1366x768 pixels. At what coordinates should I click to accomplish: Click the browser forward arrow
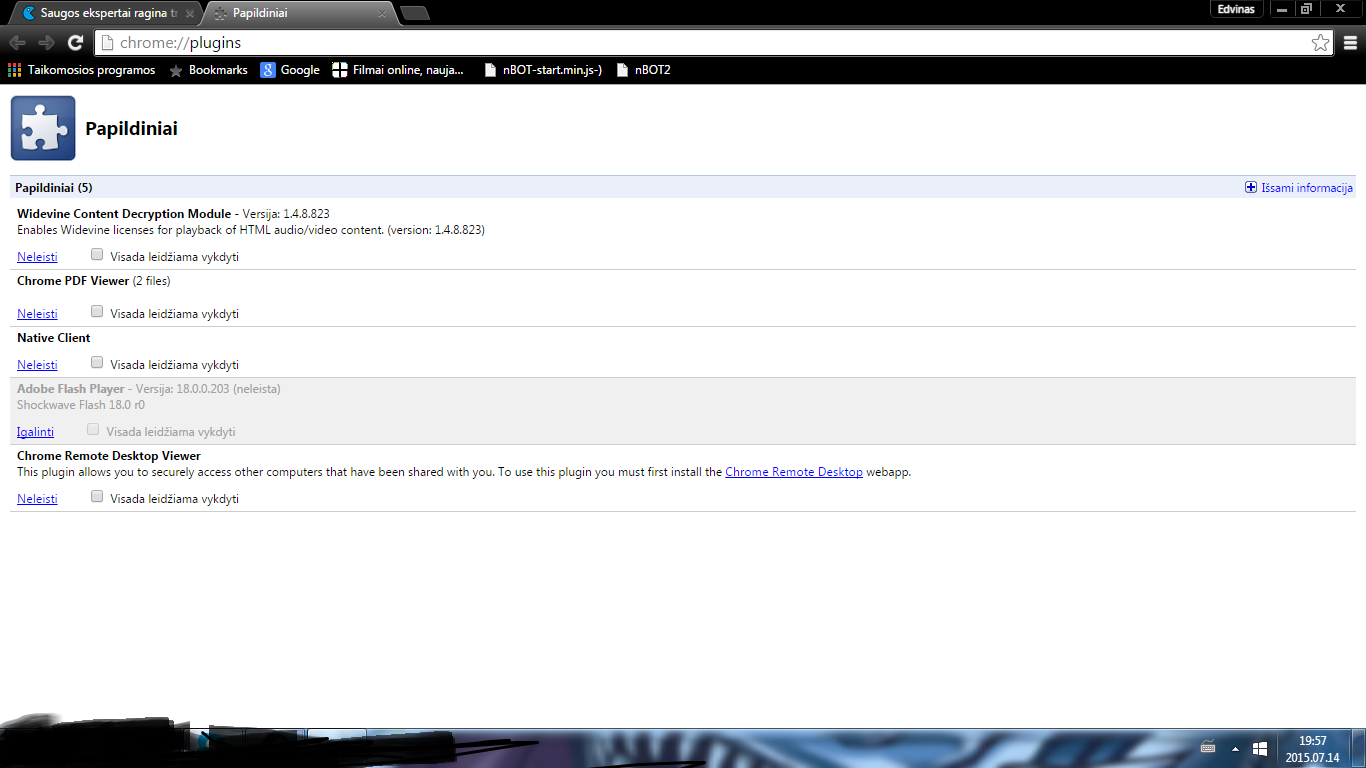[46, 43]
